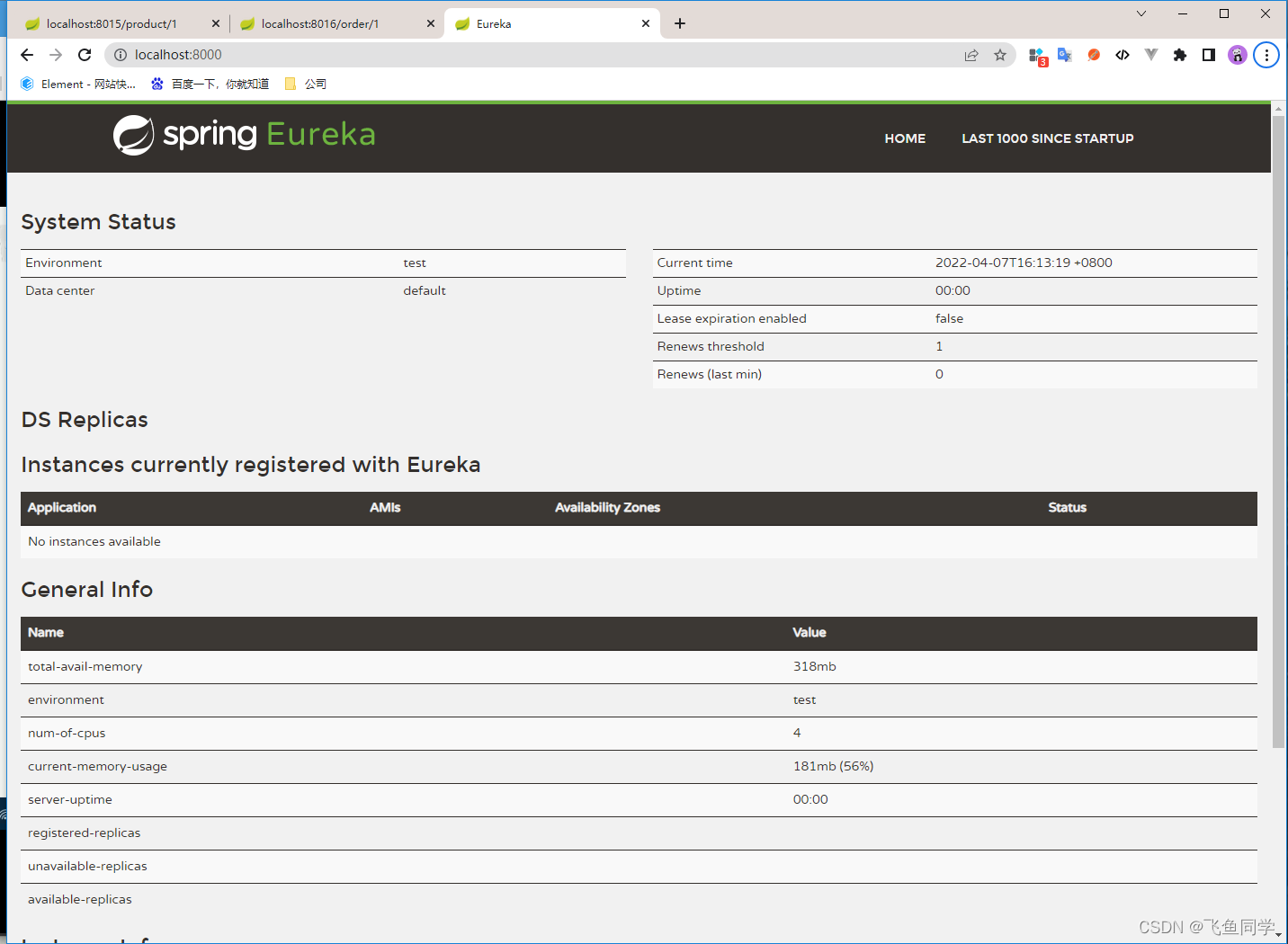Click the num-of-cpus row name

pos(67,733)
